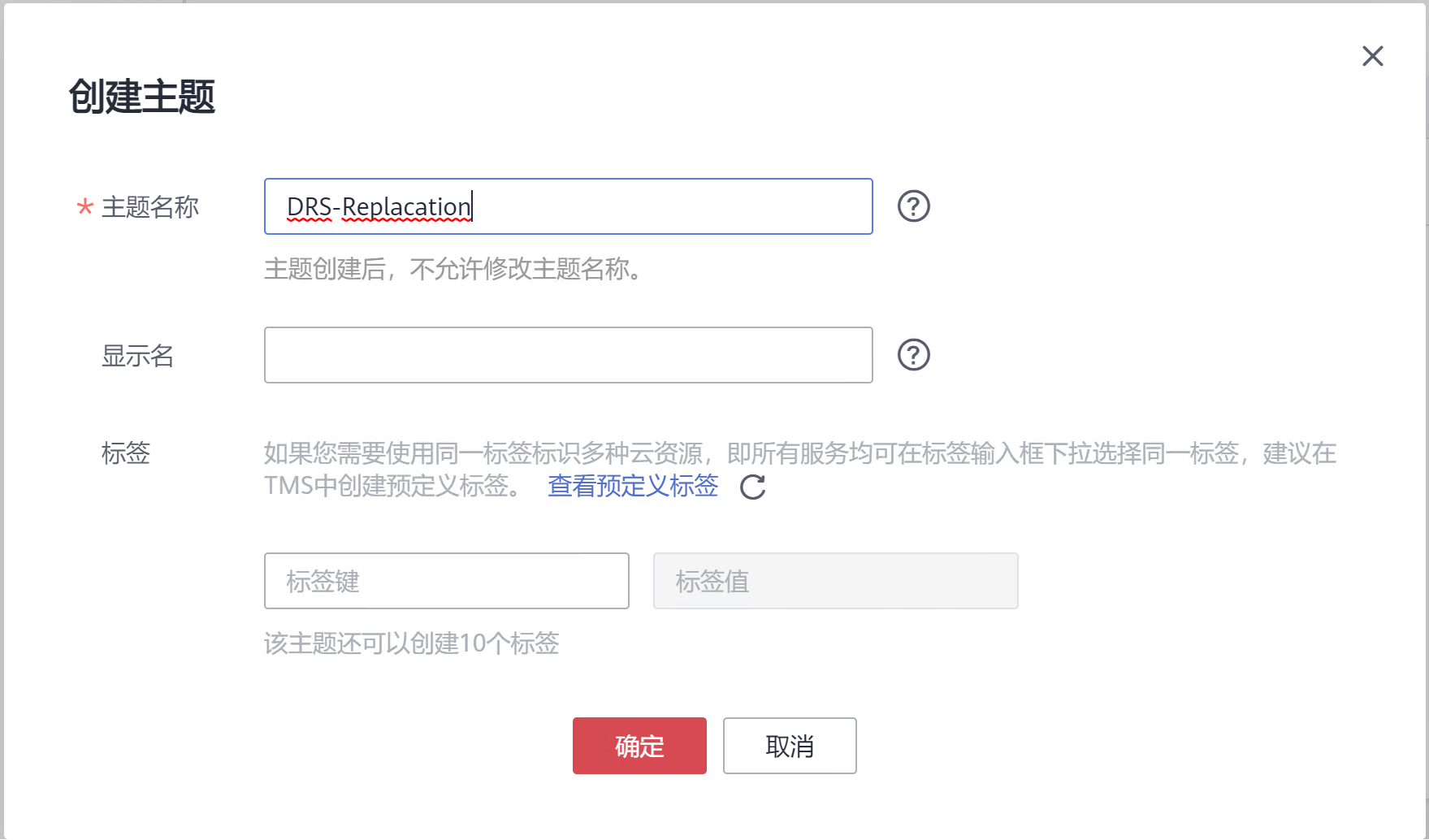
Task: Confirm with the red 确定 button
Action: pos(639,746)
